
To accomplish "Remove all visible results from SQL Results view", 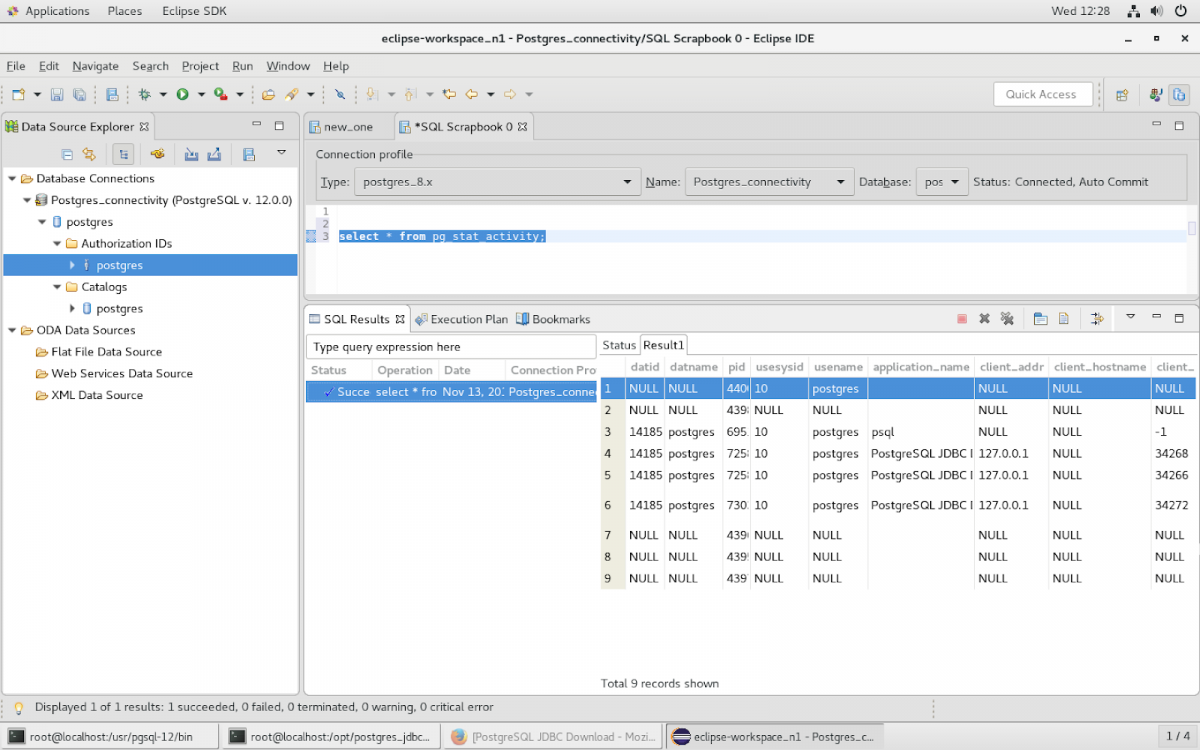I will point(1008,318).
